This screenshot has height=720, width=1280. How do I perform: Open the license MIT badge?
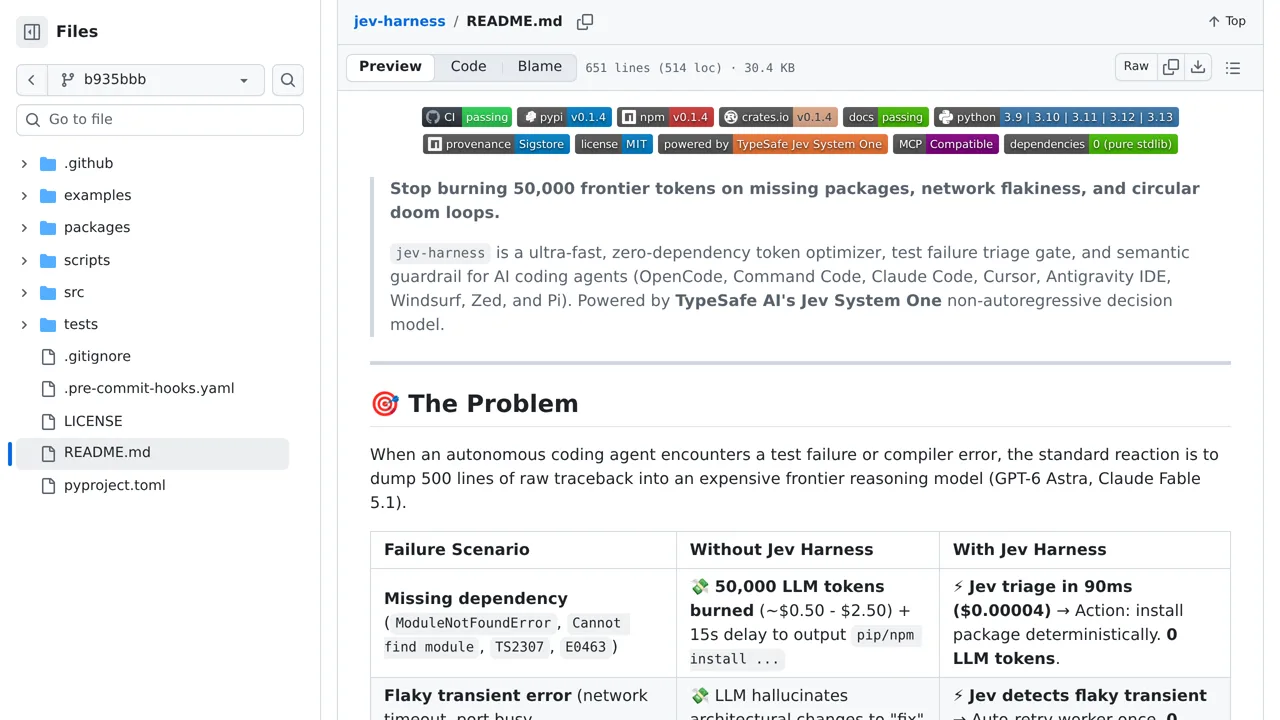coord(614,144)
